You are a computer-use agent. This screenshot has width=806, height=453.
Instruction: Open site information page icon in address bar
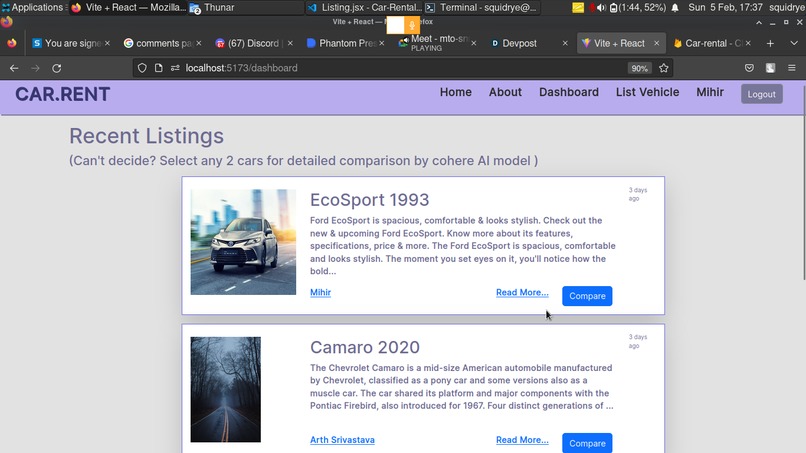(158, 68)
